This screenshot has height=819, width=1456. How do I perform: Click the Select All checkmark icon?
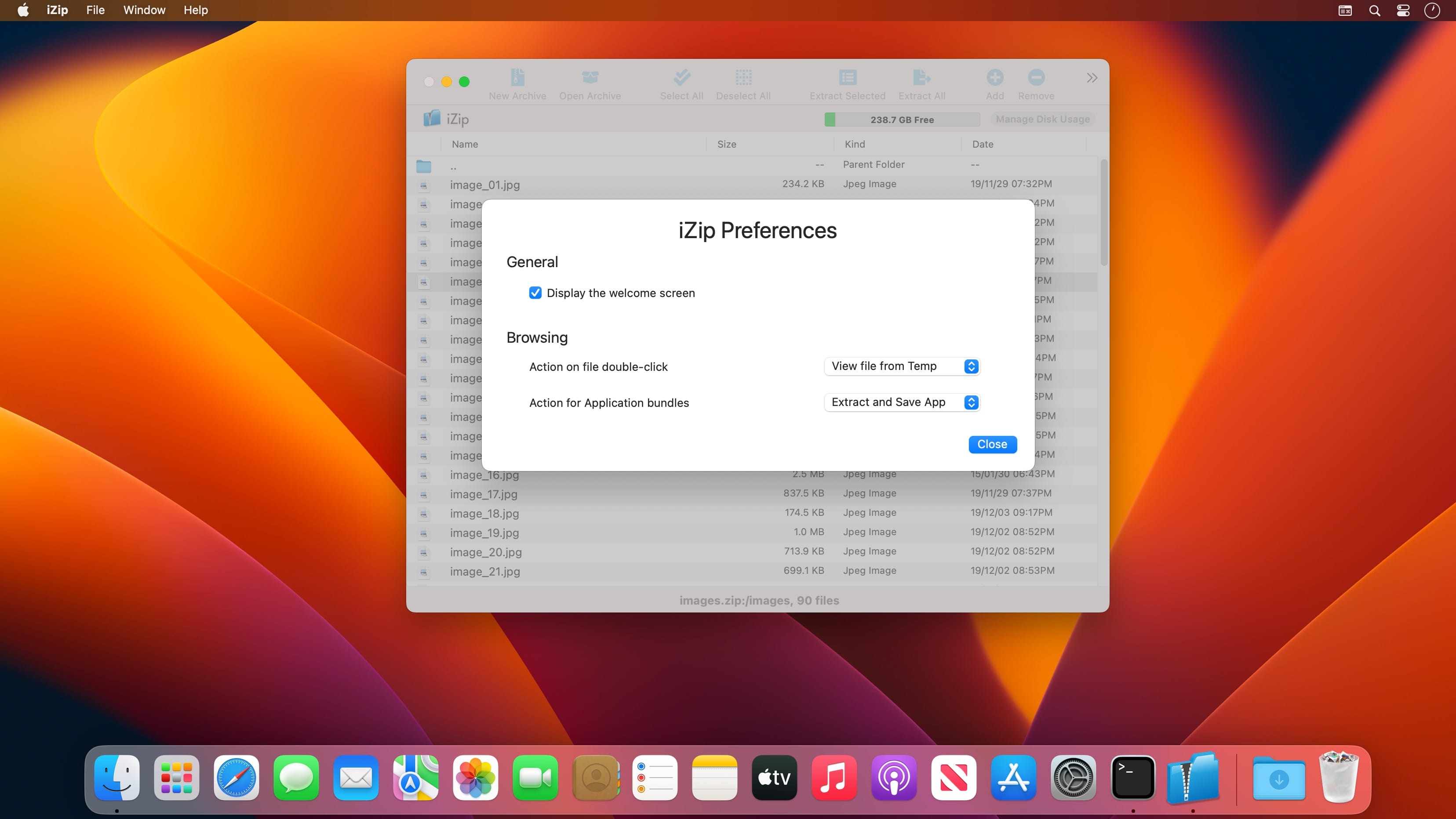682,77
